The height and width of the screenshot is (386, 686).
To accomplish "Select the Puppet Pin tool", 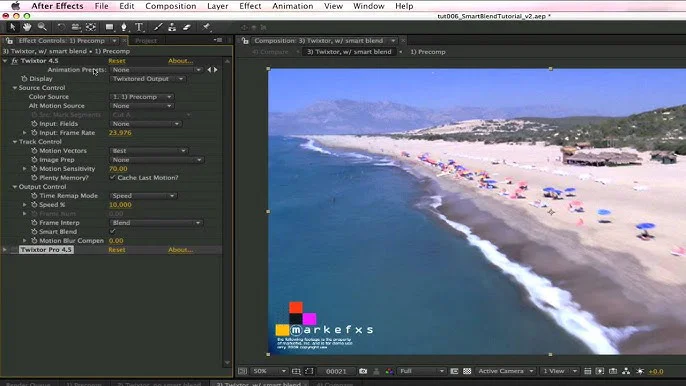I will (x=206, y=27).
